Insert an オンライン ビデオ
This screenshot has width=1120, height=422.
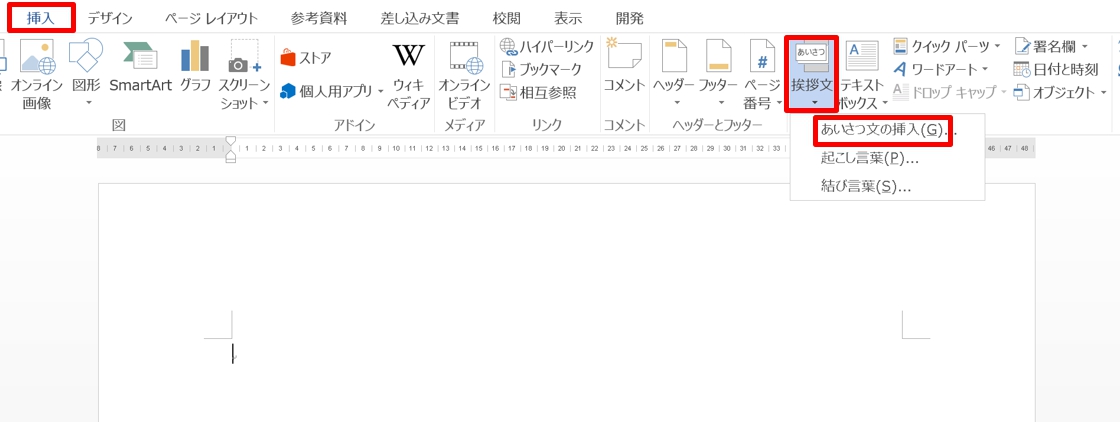463,60
